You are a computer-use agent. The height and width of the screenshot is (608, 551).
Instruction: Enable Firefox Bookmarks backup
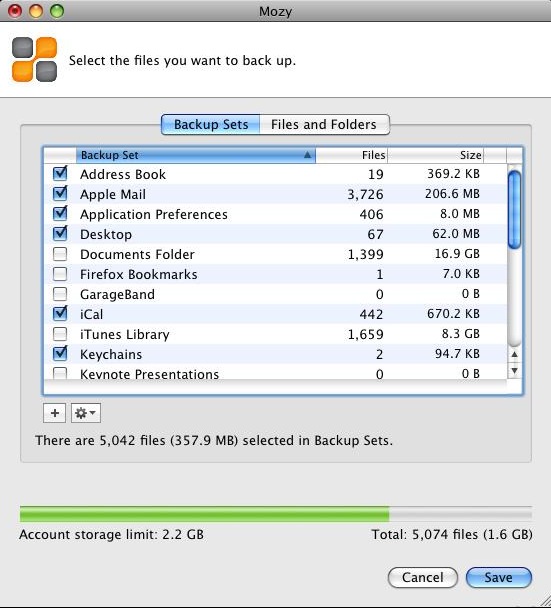click(60, 274)
